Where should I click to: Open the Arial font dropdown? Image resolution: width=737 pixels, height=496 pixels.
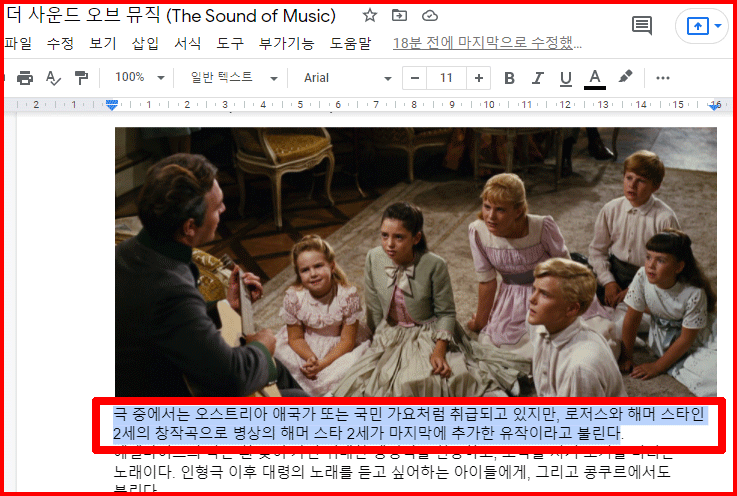coord(347,78)
